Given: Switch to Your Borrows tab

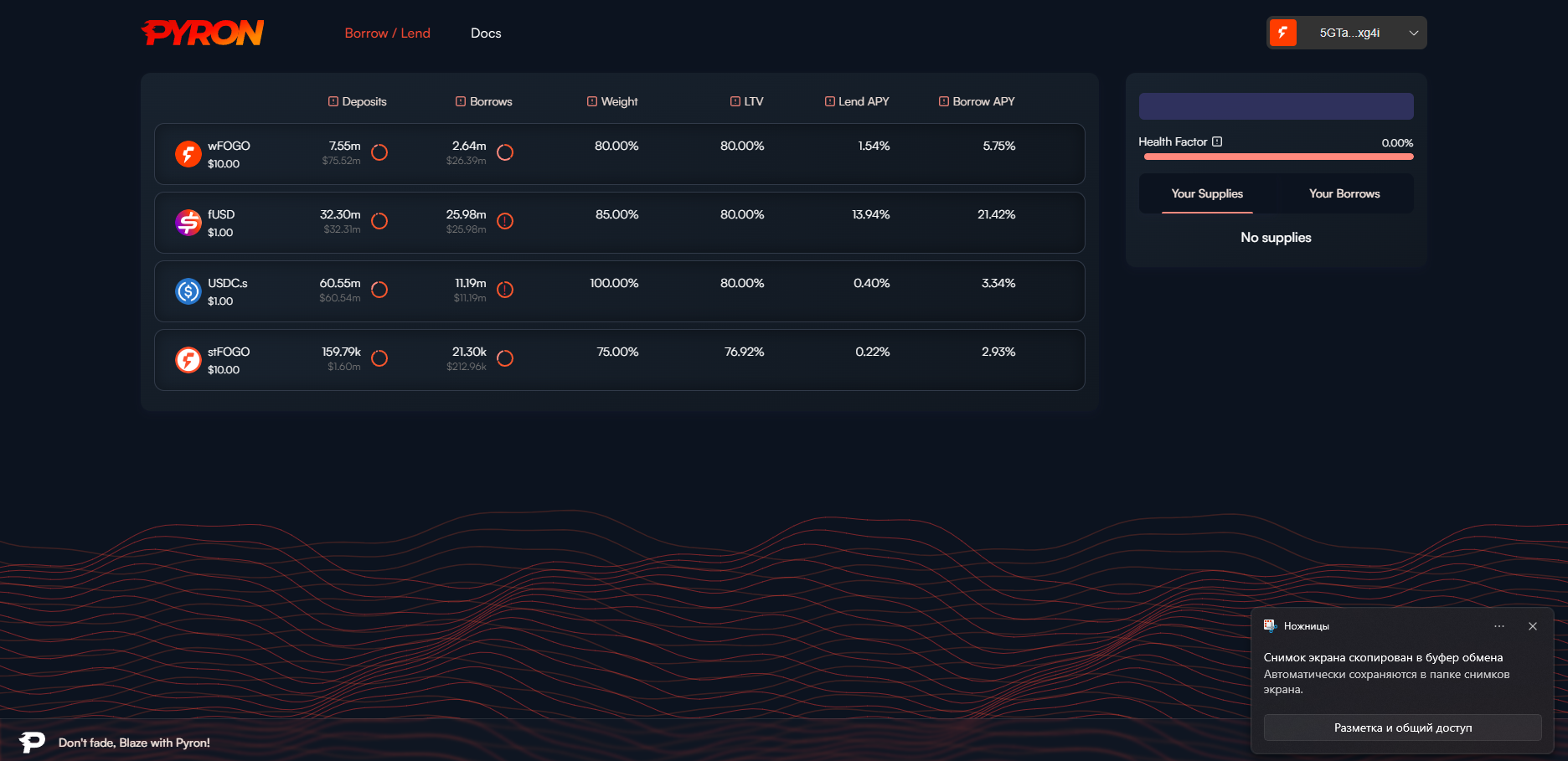Looking at the screenshot, I should point(1344,193).
